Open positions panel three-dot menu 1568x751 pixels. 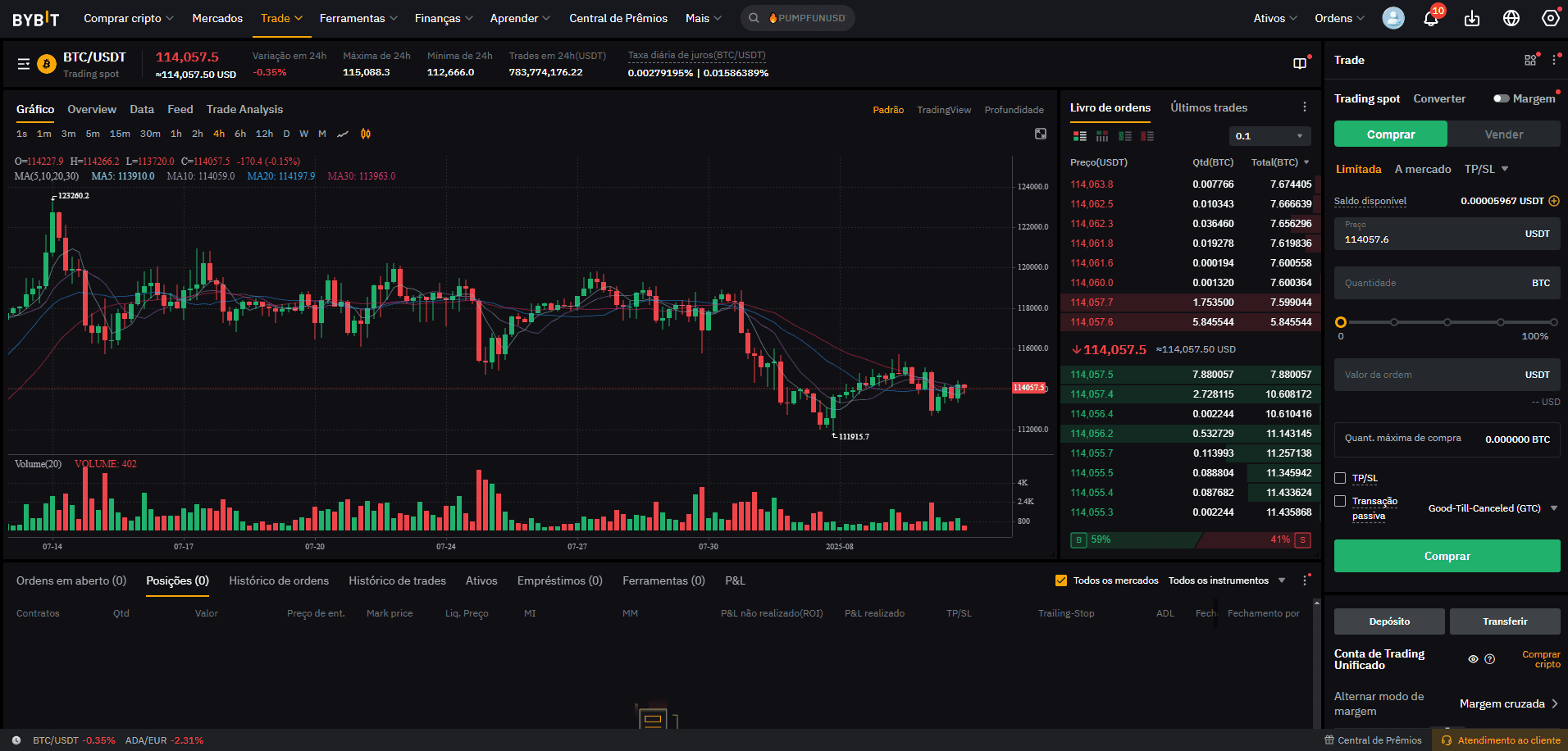tap(1305, 580)
